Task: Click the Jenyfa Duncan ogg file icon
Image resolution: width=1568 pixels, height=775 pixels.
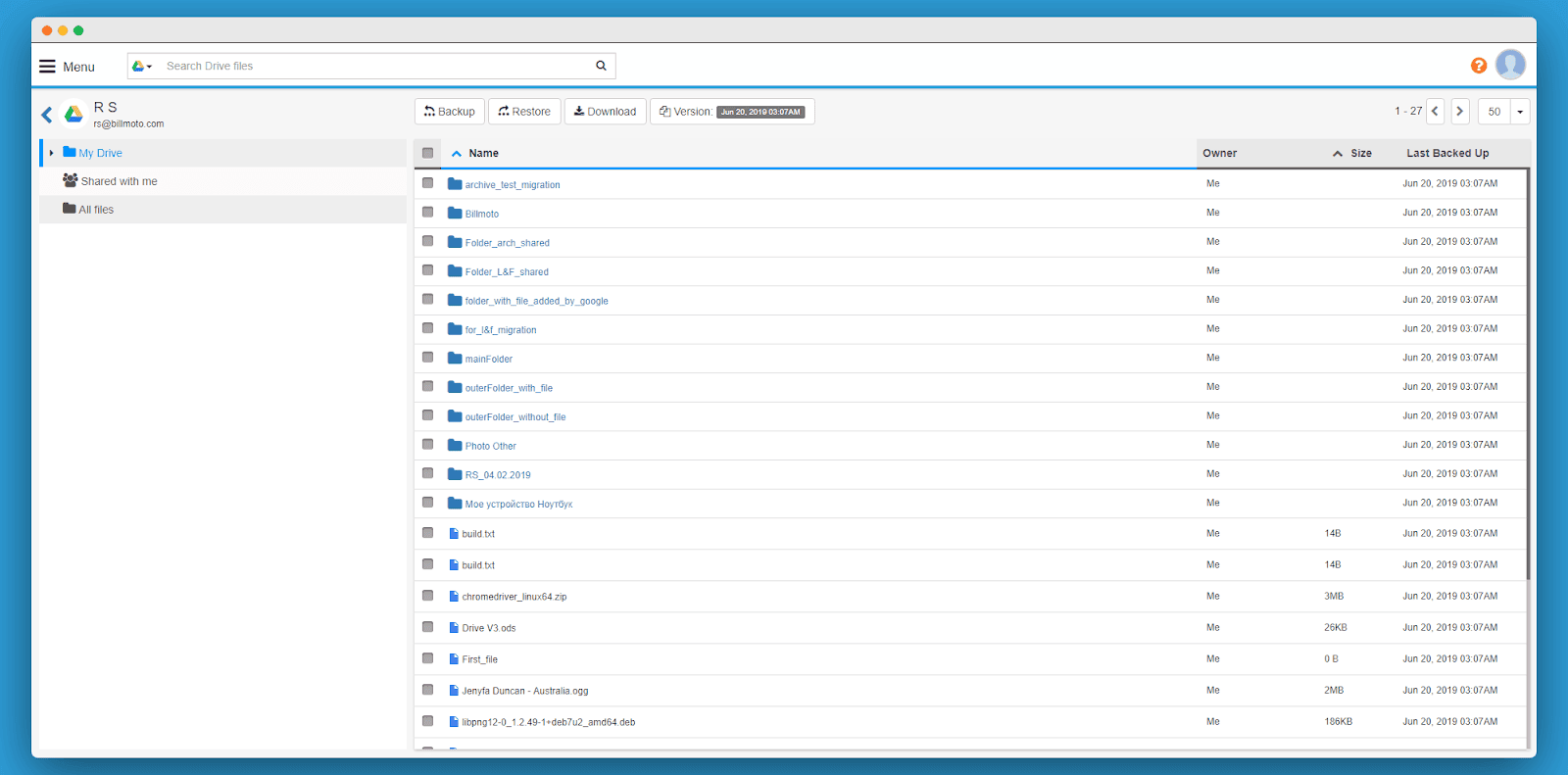Action: [454, 690]
